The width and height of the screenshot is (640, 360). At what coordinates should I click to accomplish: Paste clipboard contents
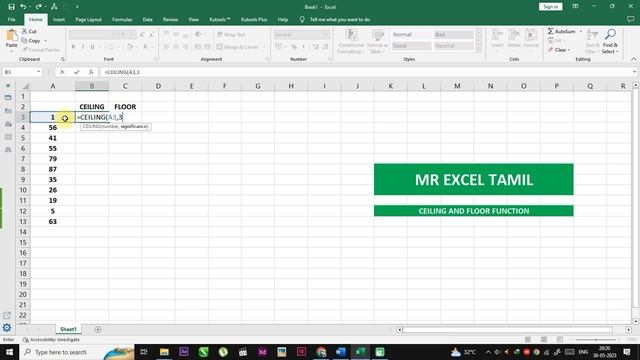(11, 41)
